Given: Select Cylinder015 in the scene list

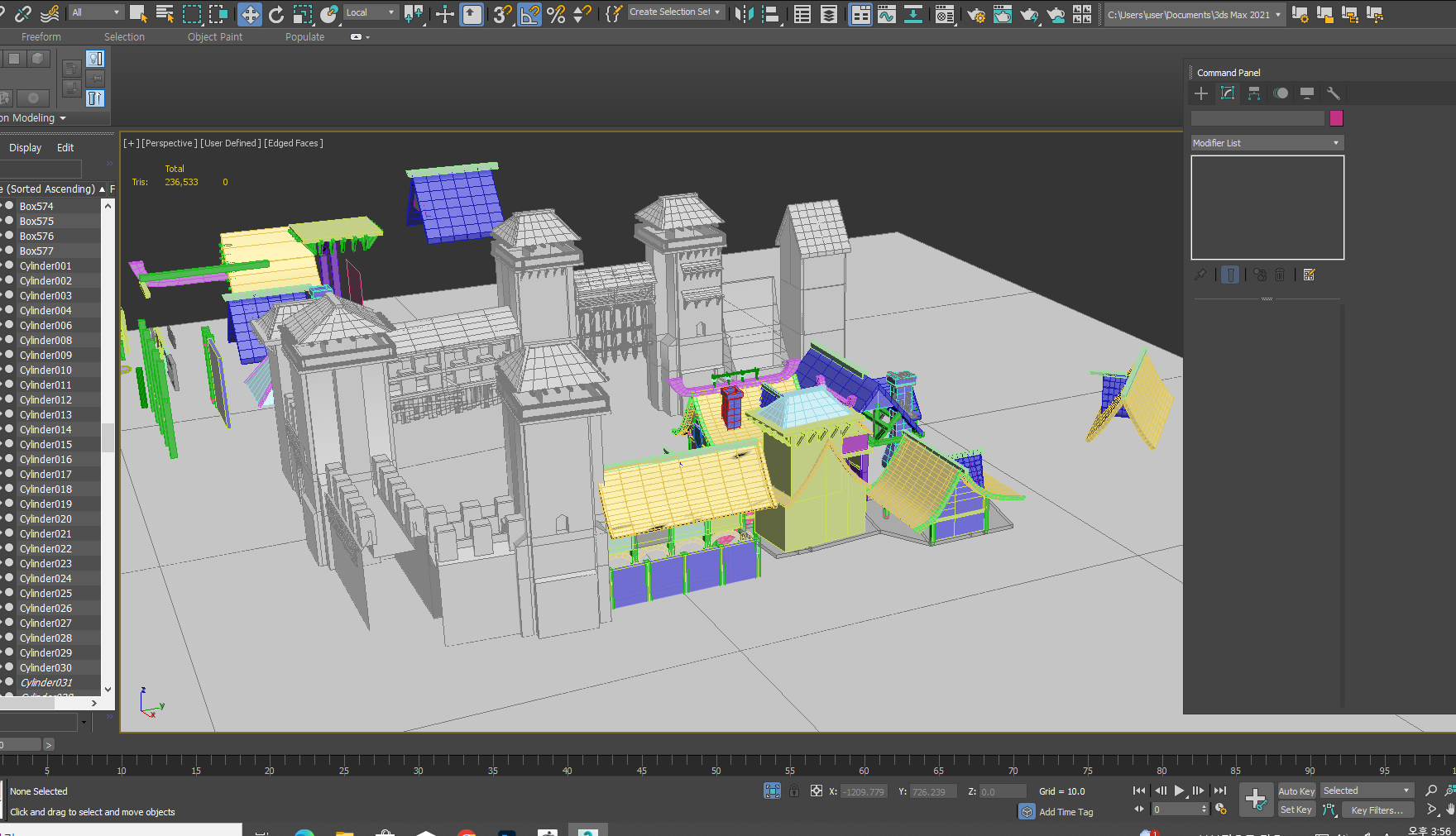Looking at the screenshot, I should click(x=45, y=445).
